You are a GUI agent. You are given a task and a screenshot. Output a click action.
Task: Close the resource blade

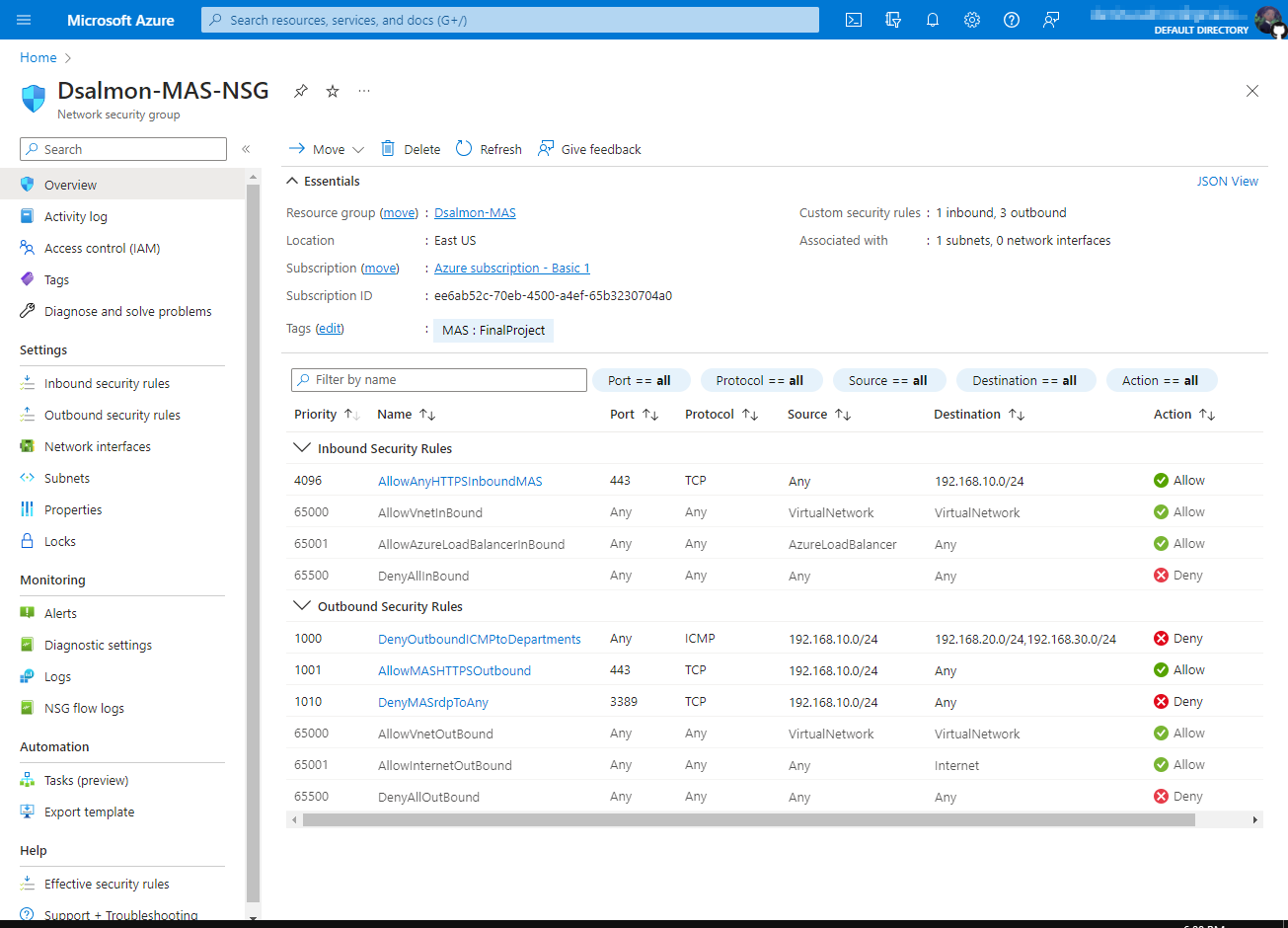click(x=1252, y=91)
